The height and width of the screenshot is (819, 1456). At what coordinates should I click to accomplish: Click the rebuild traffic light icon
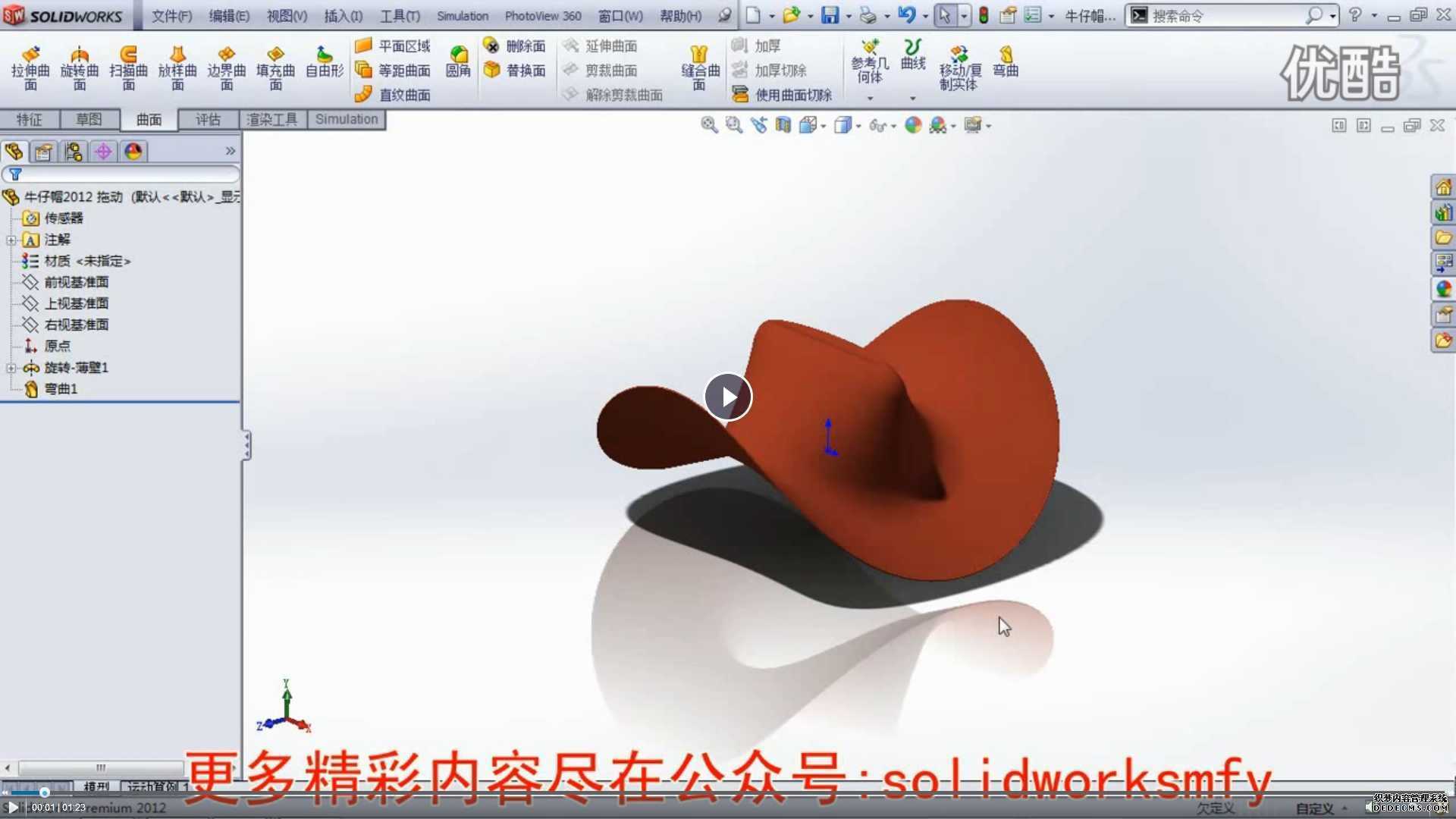click(x=984, y=15)
